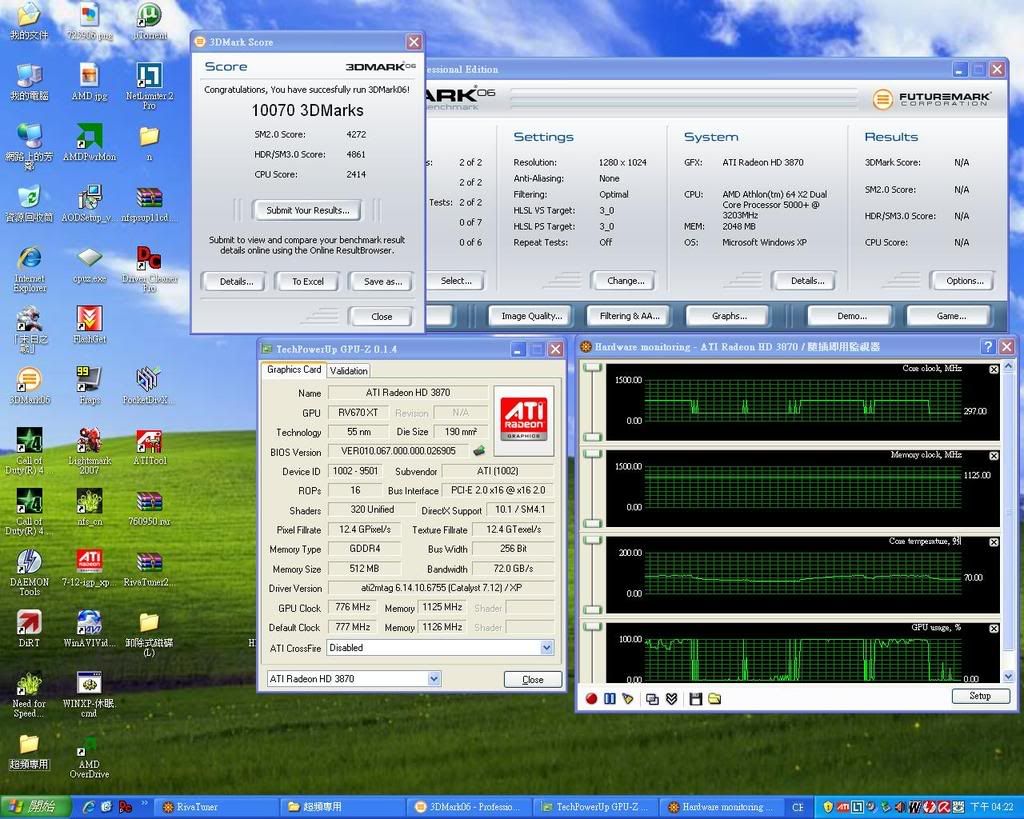Click the save floppy icon in Hardware monitoring
This screenshot has height=819, width=1024.
click(696, 699)
